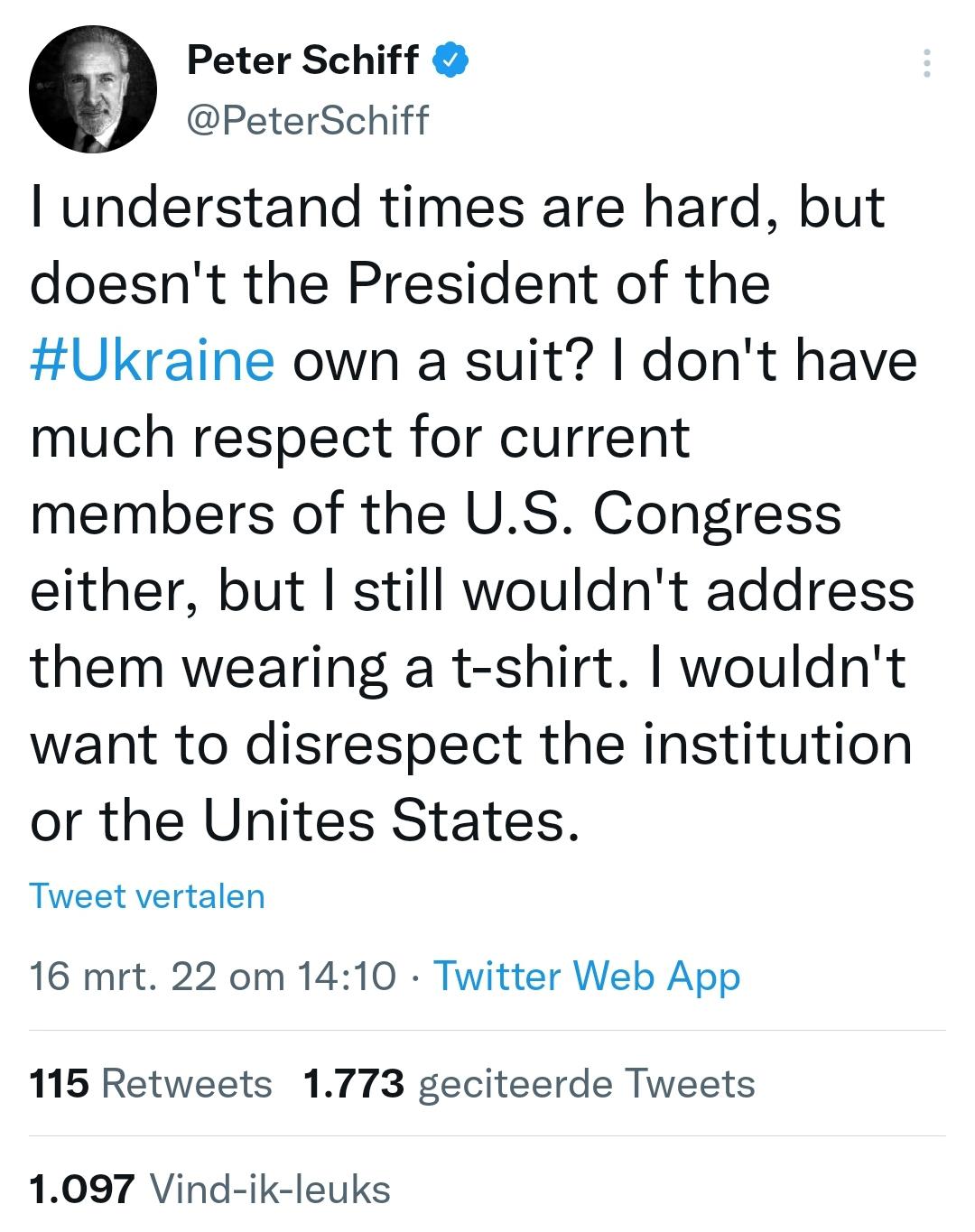Click the Peter Schiff display name
The height and width of the screenshot is (1232, 975).
point(302,60)
